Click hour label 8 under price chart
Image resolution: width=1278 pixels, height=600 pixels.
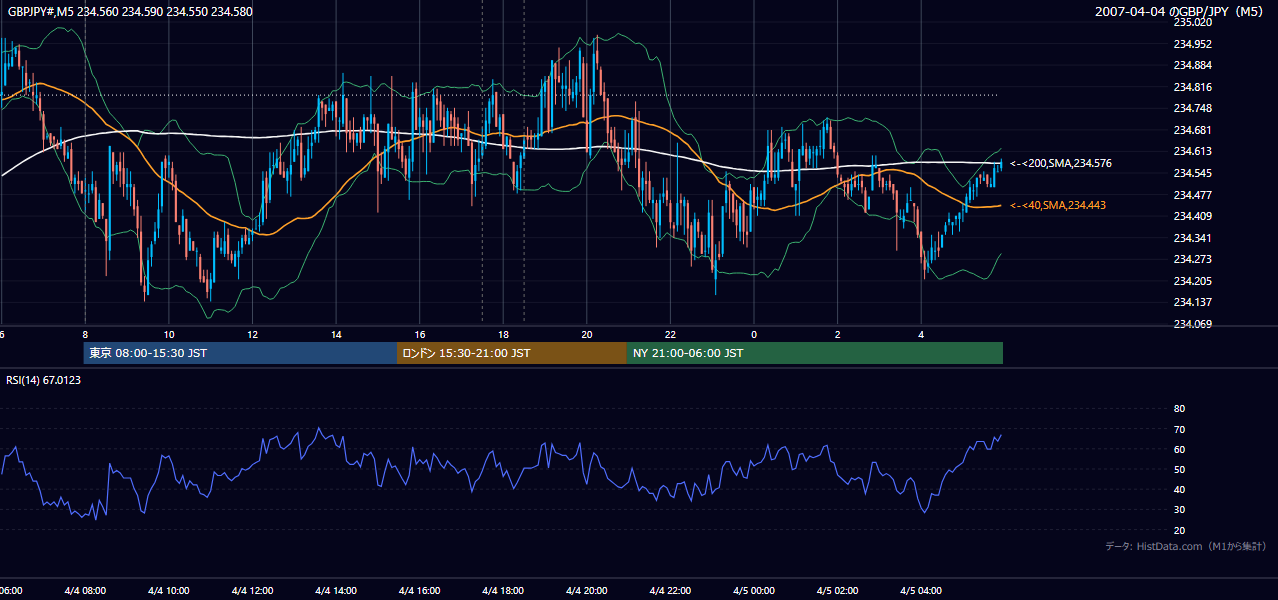[x=85, y=335]
